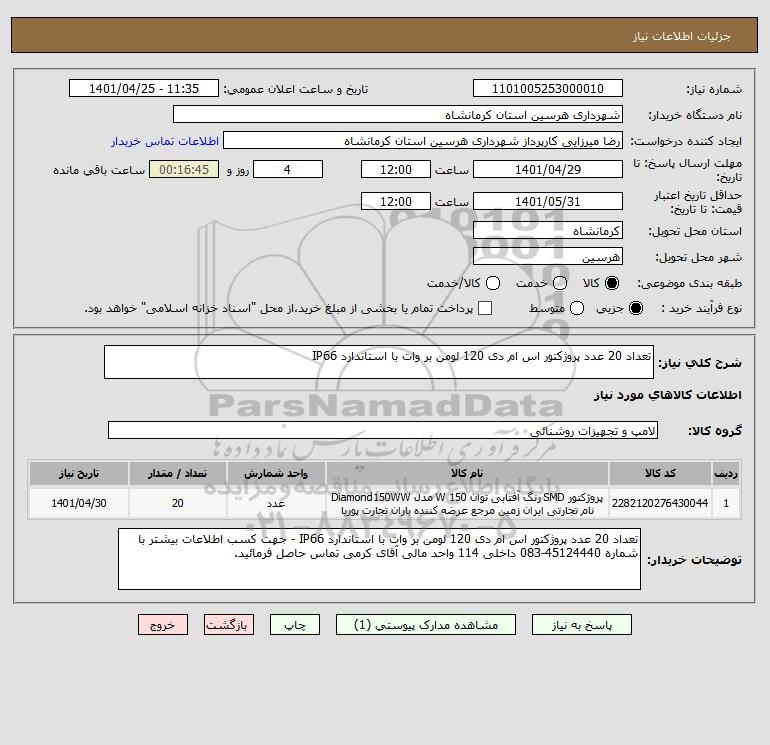770x745 pixels.
Task: Click the اطلاعات کالاهای مورد نیاز heading
Action: pos(668,395)
